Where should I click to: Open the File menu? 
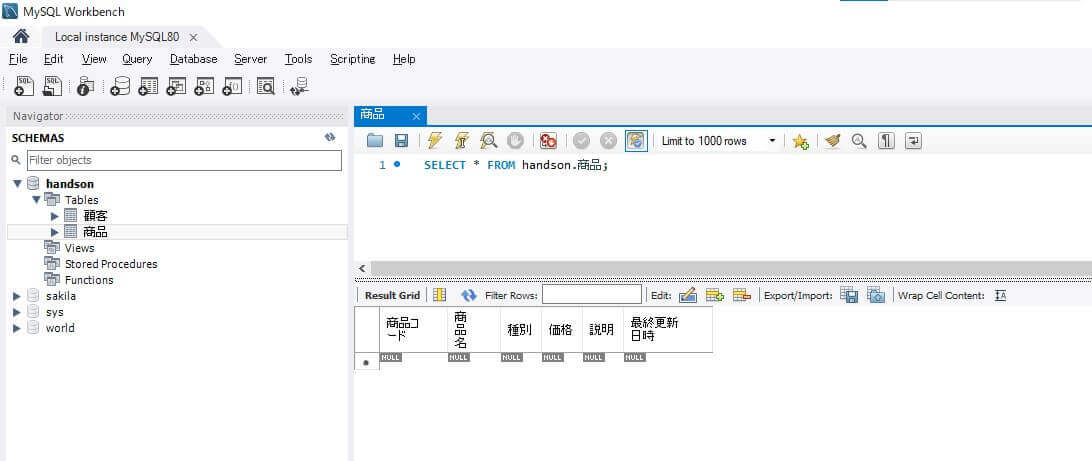[x=18, y=59]
